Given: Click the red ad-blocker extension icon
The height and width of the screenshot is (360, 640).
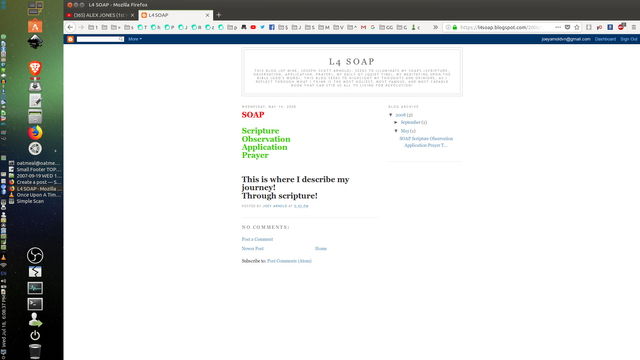Looking at the screenshot, I should (621, 27).
